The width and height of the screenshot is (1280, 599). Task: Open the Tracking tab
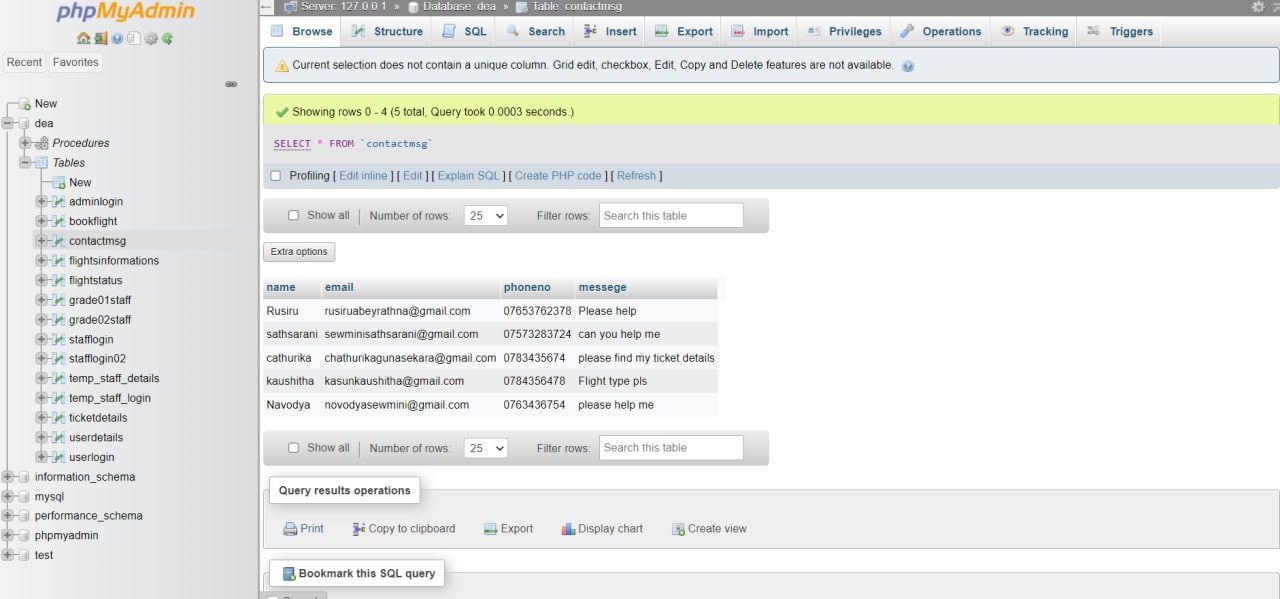coord(1034,31)
